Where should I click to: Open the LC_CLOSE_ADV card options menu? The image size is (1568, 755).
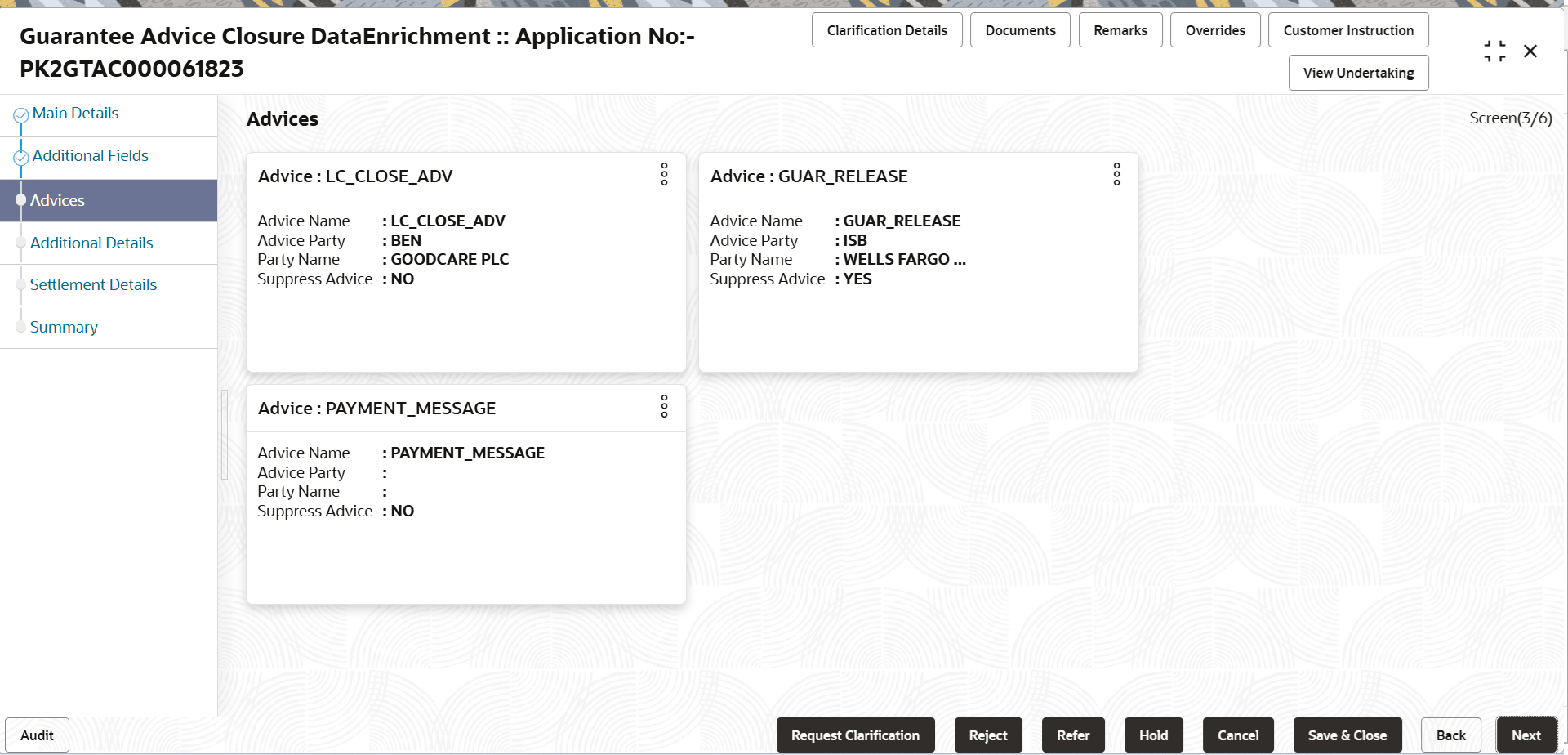tap(665, 174)
